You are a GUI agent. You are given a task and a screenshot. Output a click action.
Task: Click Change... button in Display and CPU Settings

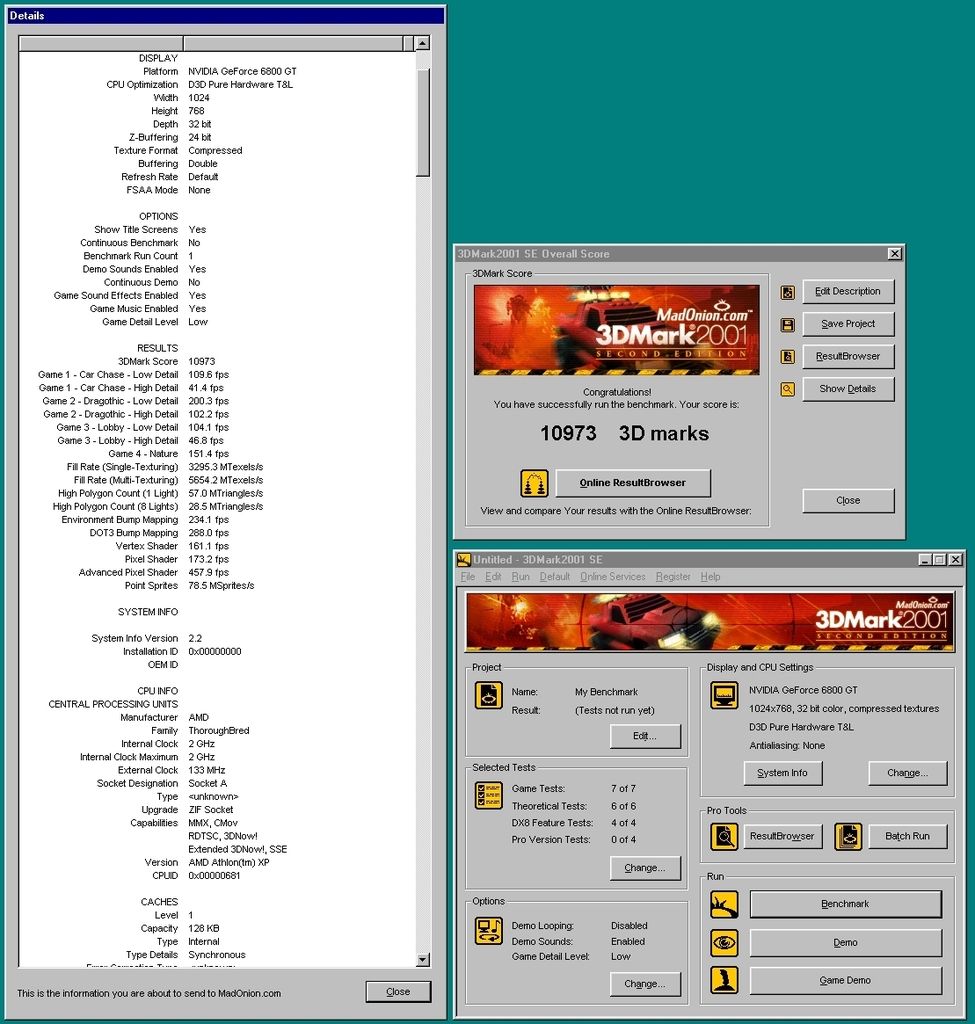coord(907,773)
